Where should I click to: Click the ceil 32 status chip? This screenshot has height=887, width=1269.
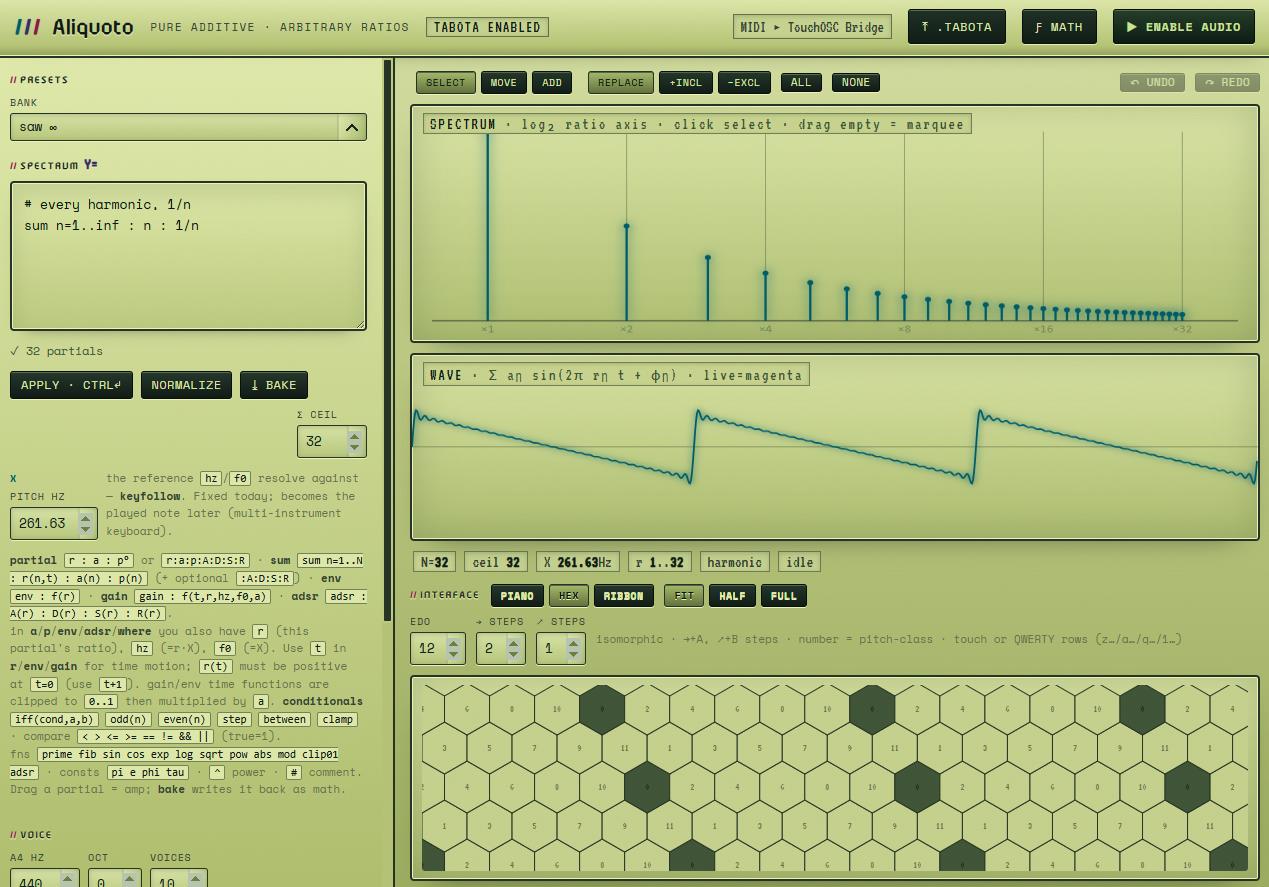pos(496,562)
